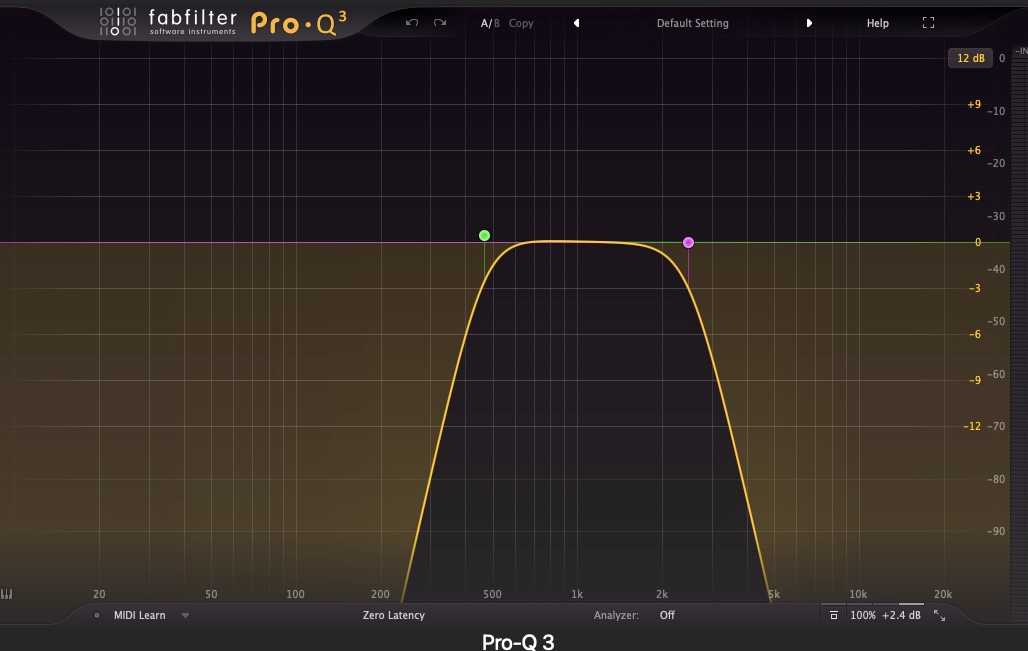Enter full screen mode via top icon
The height and width of the screenshot is (651, 1028).
[928, 23]
